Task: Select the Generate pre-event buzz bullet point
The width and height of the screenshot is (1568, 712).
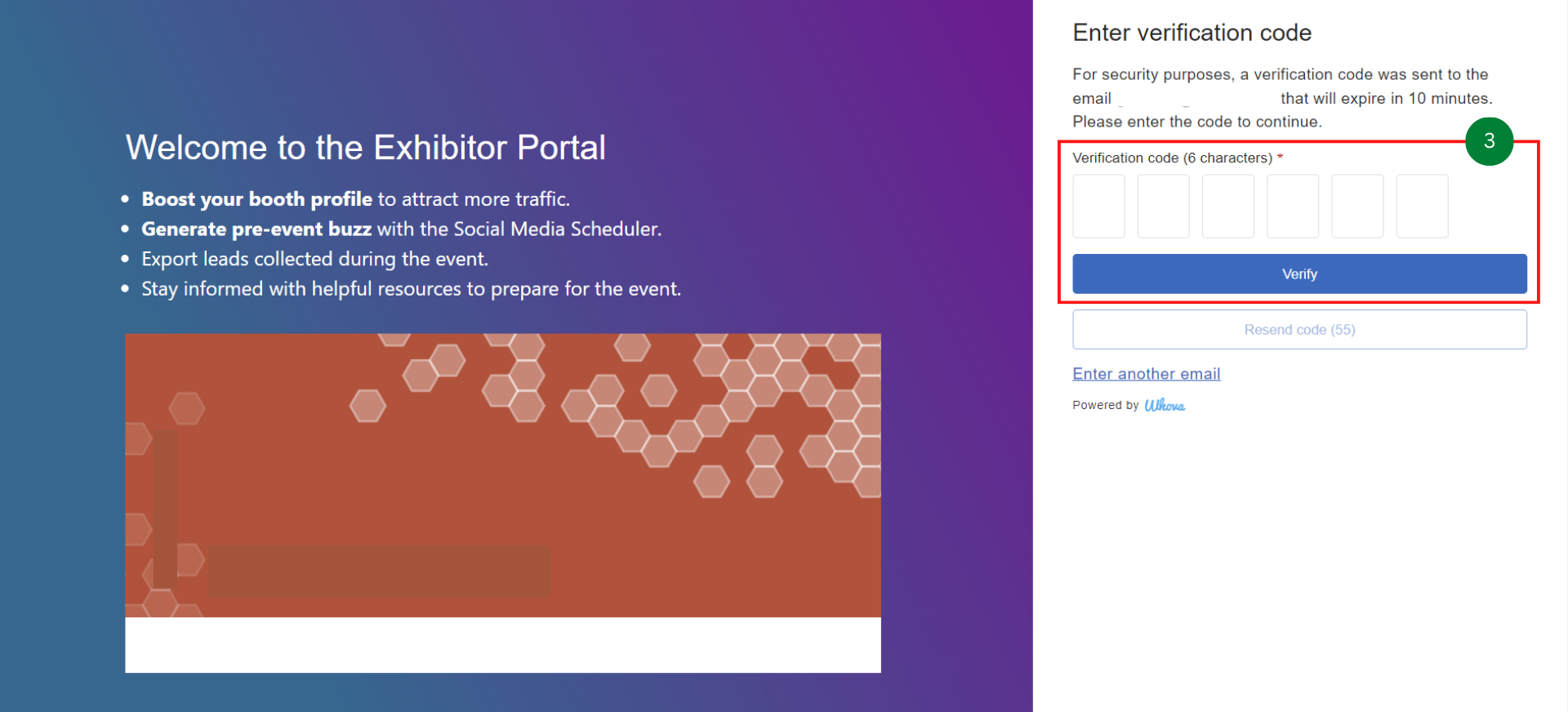Action: pos(402,229)
